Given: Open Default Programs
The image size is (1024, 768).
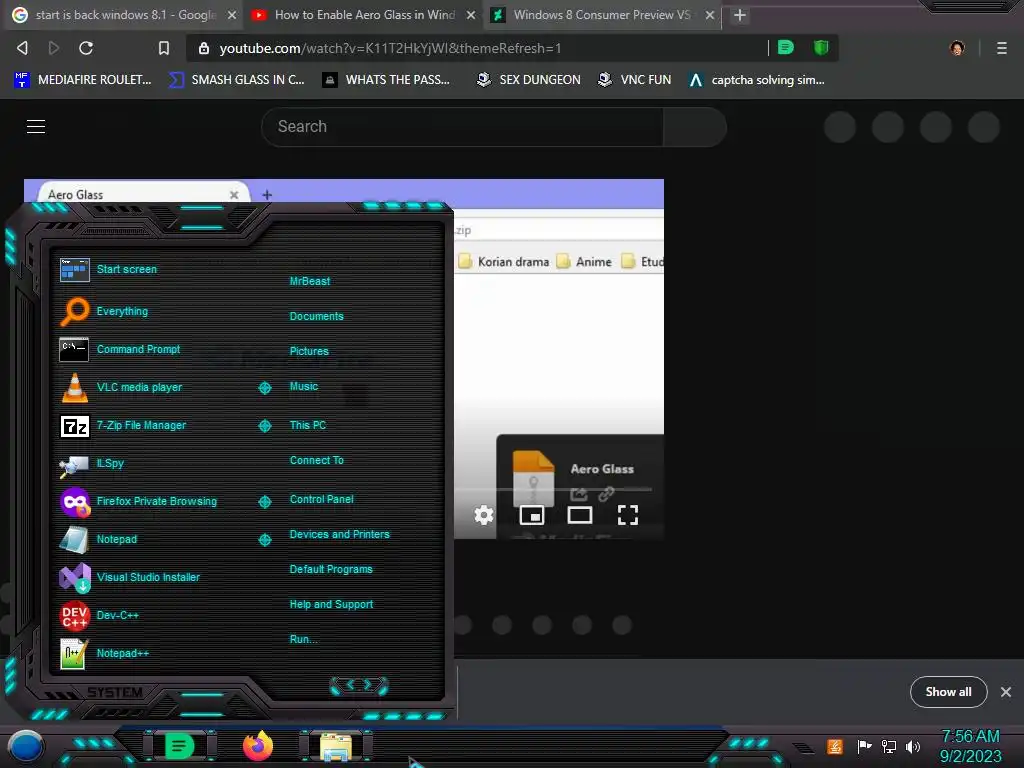Looking at the screenshot, I should 330,569.
